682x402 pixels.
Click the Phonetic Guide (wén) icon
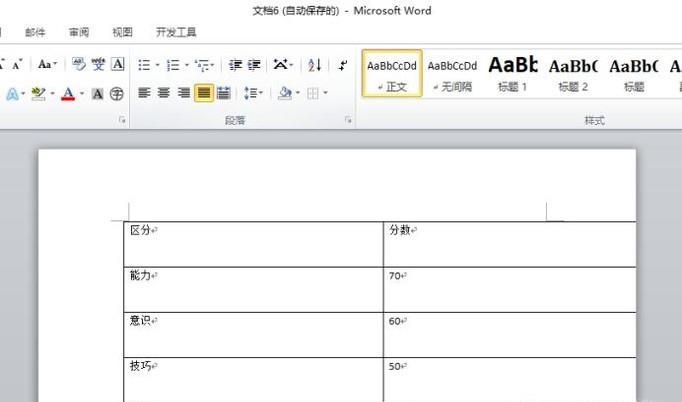click(x=98, y=64)
